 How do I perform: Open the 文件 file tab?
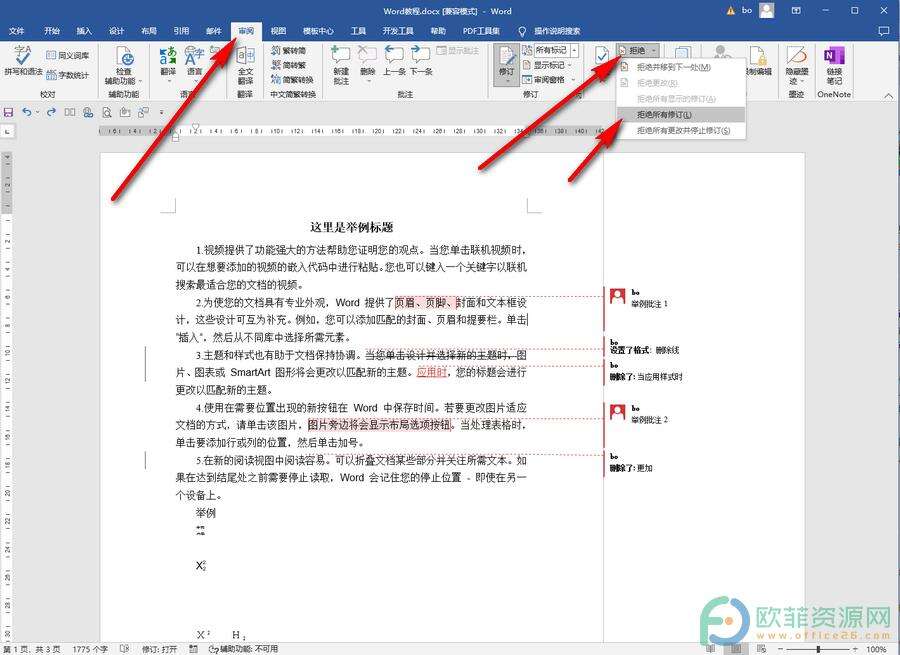click(17, 31)
